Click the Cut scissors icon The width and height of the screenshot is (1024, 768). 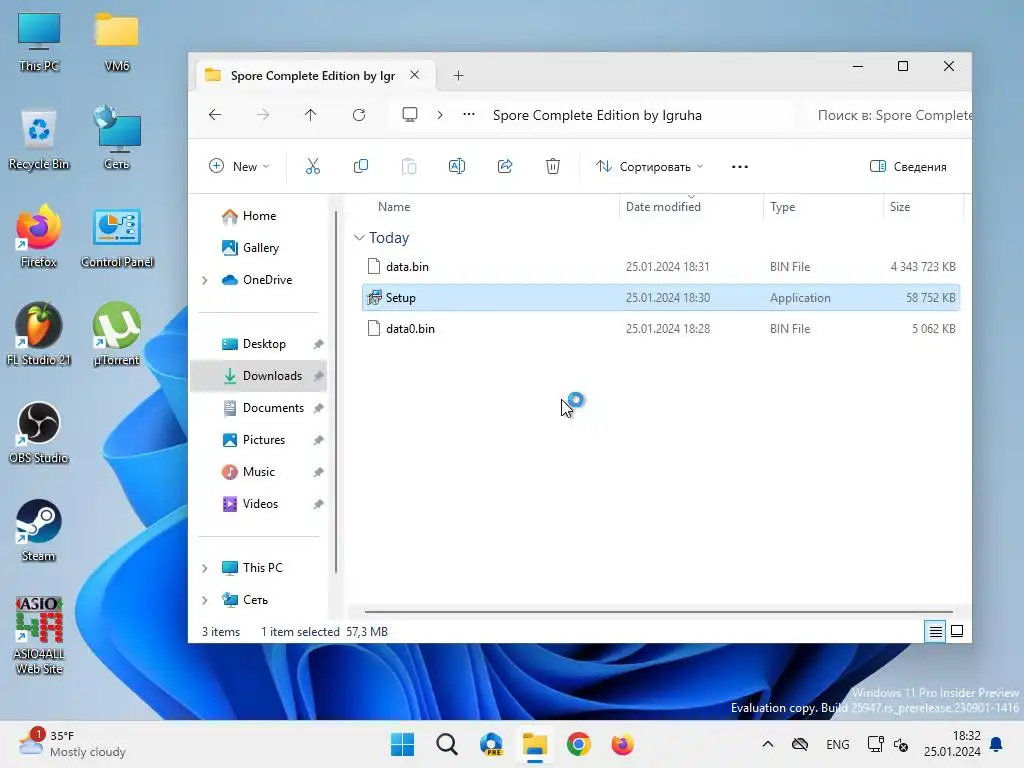pyautogui.click(x=313, y=167)
